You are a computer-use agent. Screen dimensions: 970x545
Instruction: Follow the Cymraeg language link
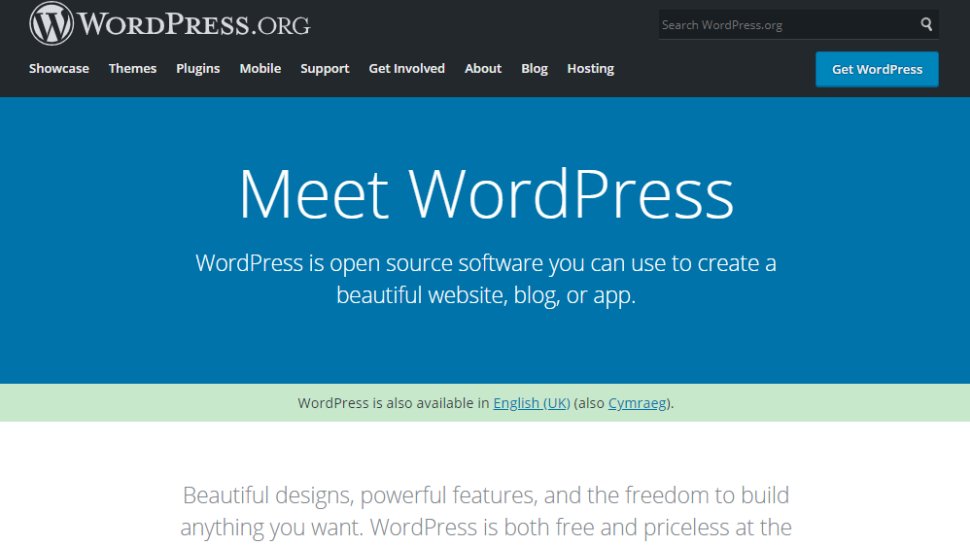click(637, 403)
